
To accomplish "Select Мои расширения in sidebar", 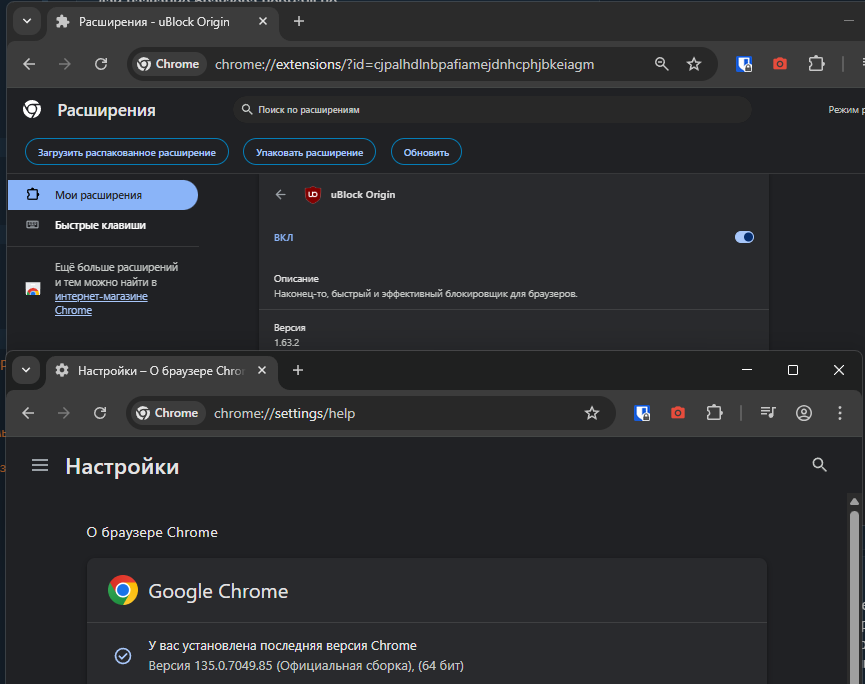I will (98, 195).
